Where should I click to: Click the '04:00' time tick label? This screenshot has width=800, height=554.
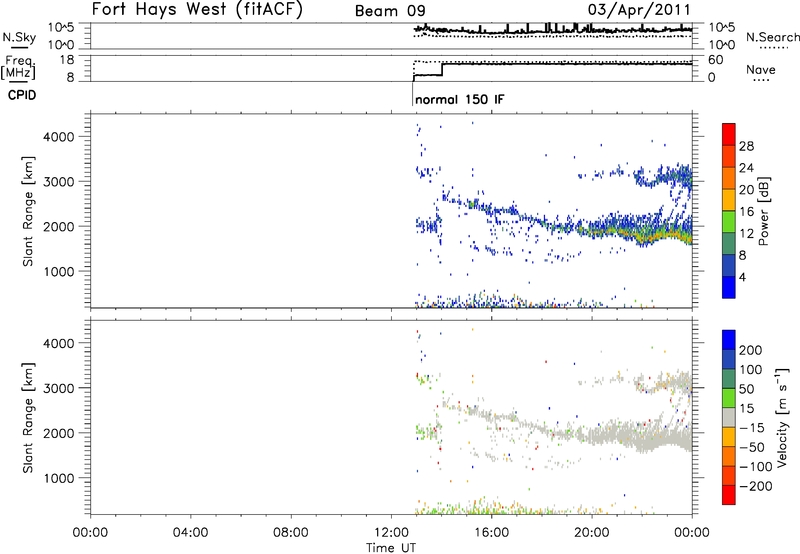(190, 533)
